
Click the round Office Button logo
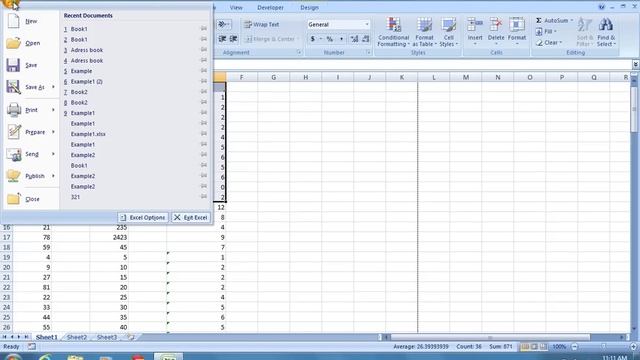(x=9, y=4)
